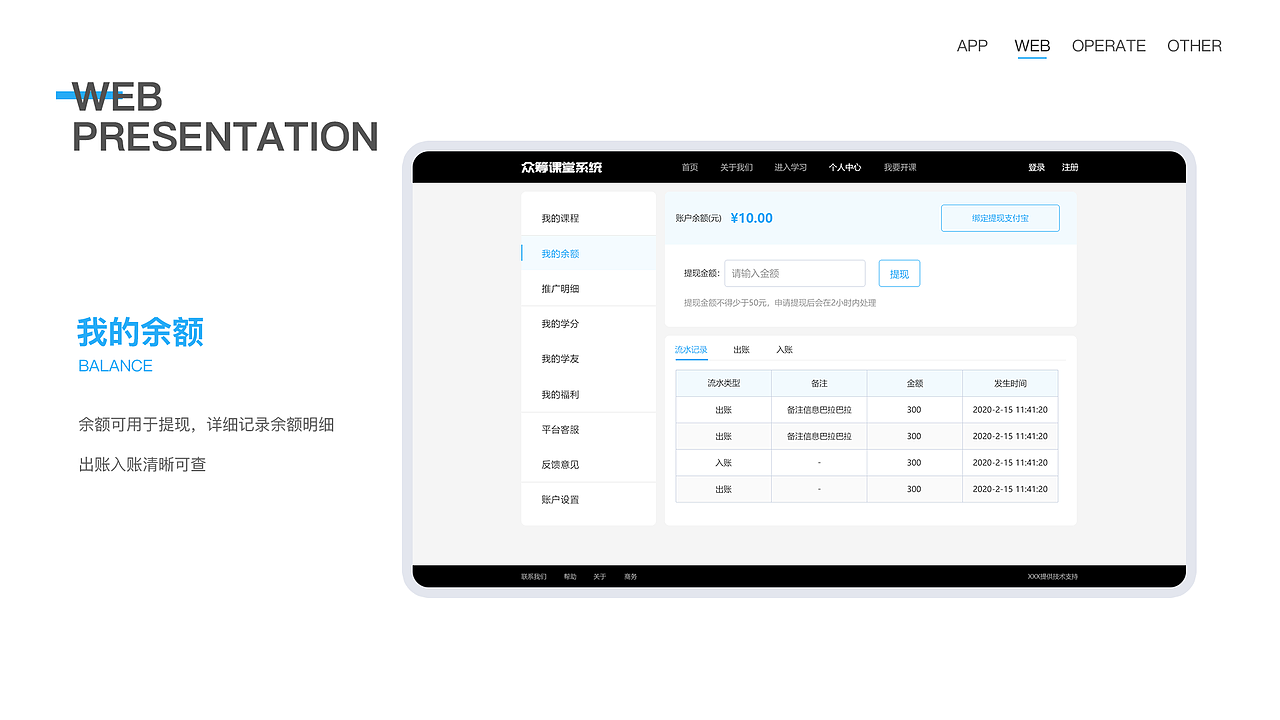
Task: Contact 平台客服 from the sidebar
Action: pos(588,429)
